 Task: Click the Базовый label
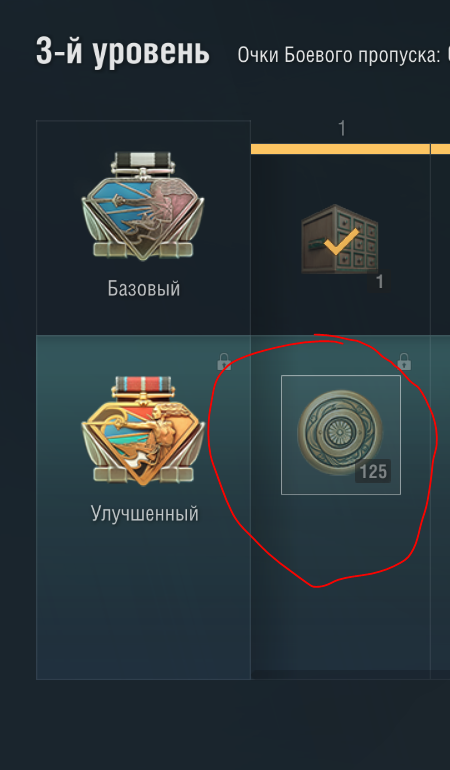[x=144, y=289]
